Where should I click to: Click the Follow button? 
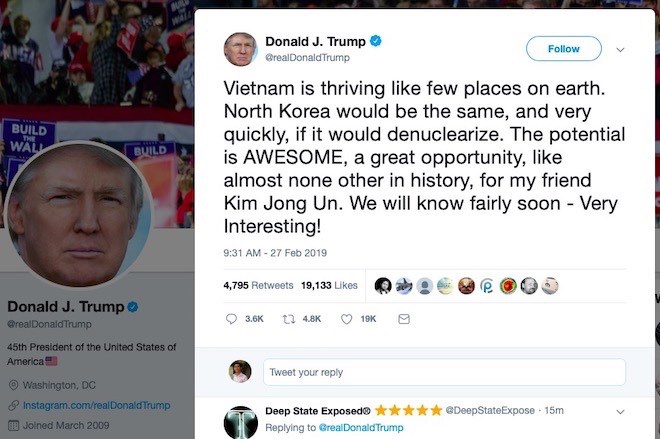(564, 48)
